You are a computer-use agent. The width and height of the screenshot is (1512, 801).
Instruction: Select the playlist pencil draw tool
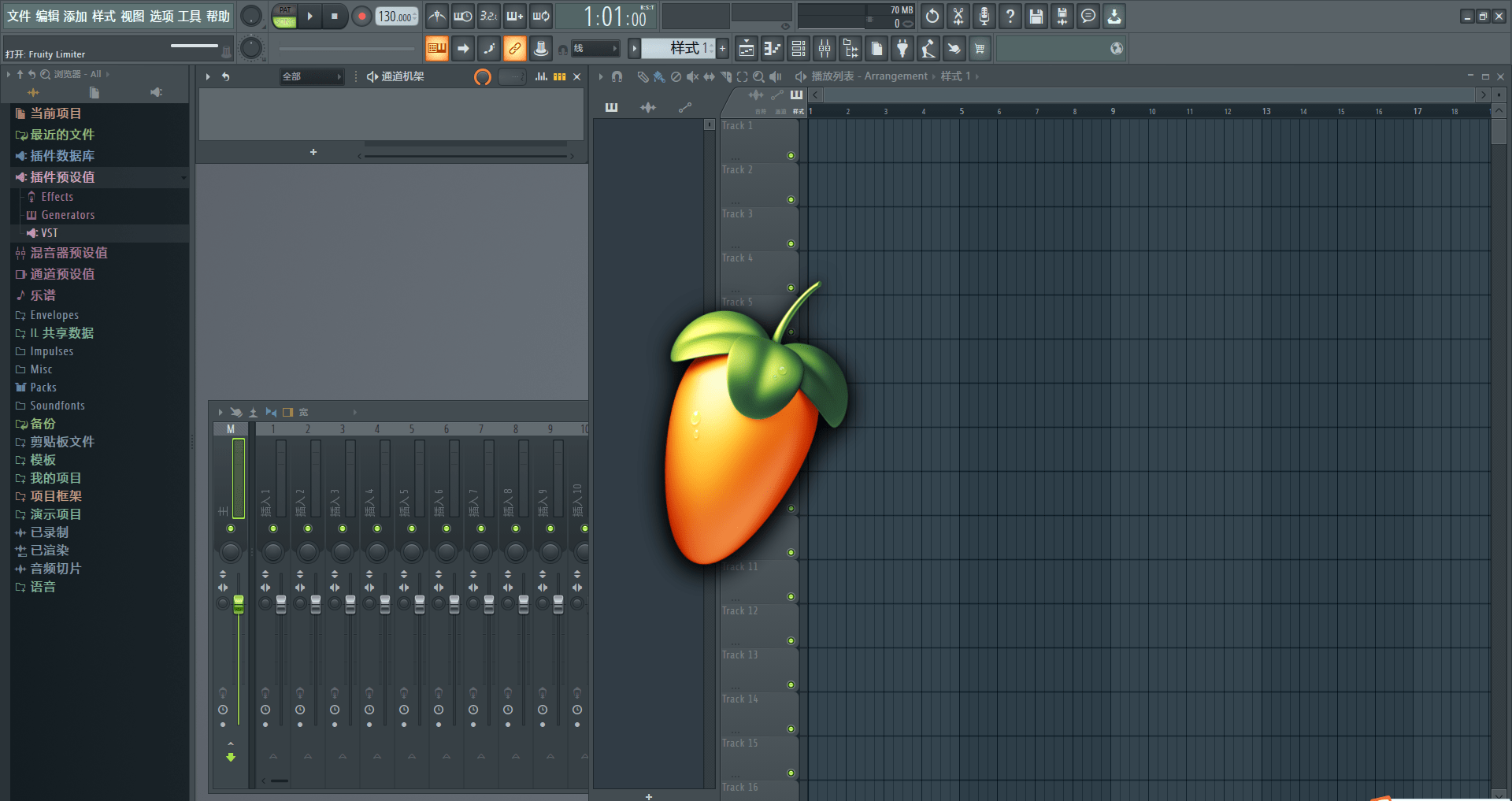point(643,76)
